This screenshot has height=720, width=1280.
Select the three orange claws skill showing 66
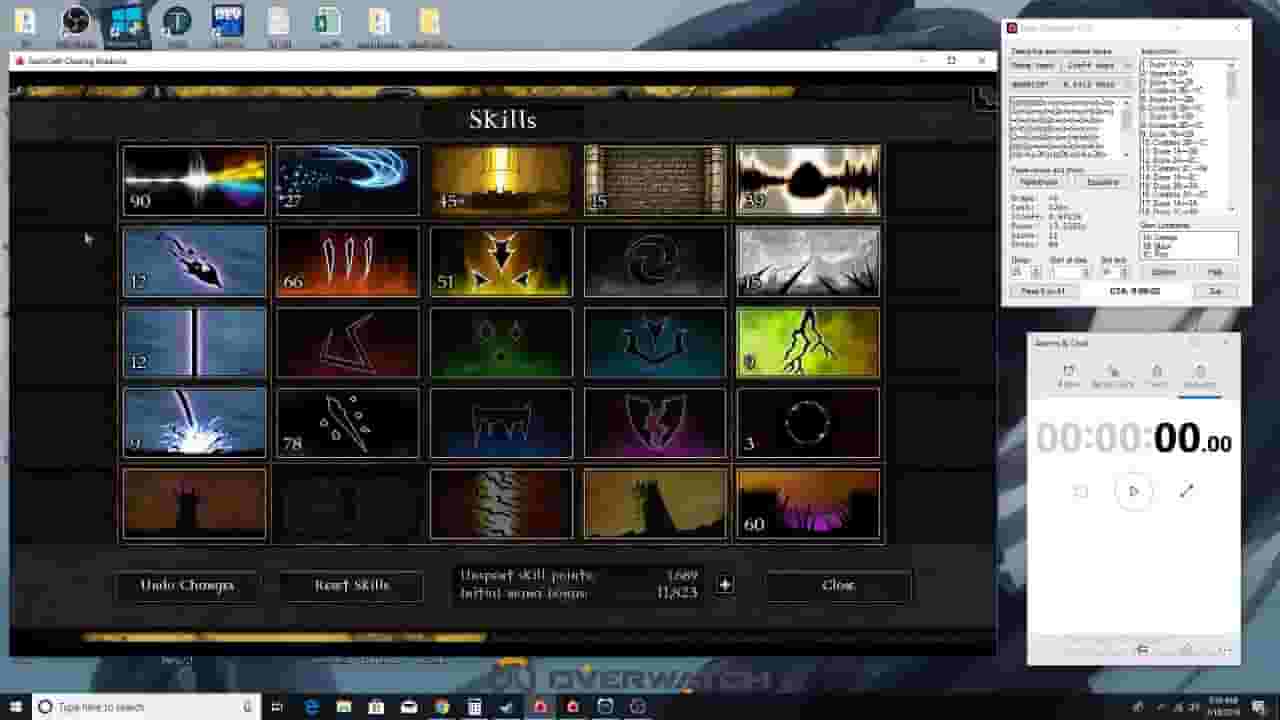click(348, 262)
